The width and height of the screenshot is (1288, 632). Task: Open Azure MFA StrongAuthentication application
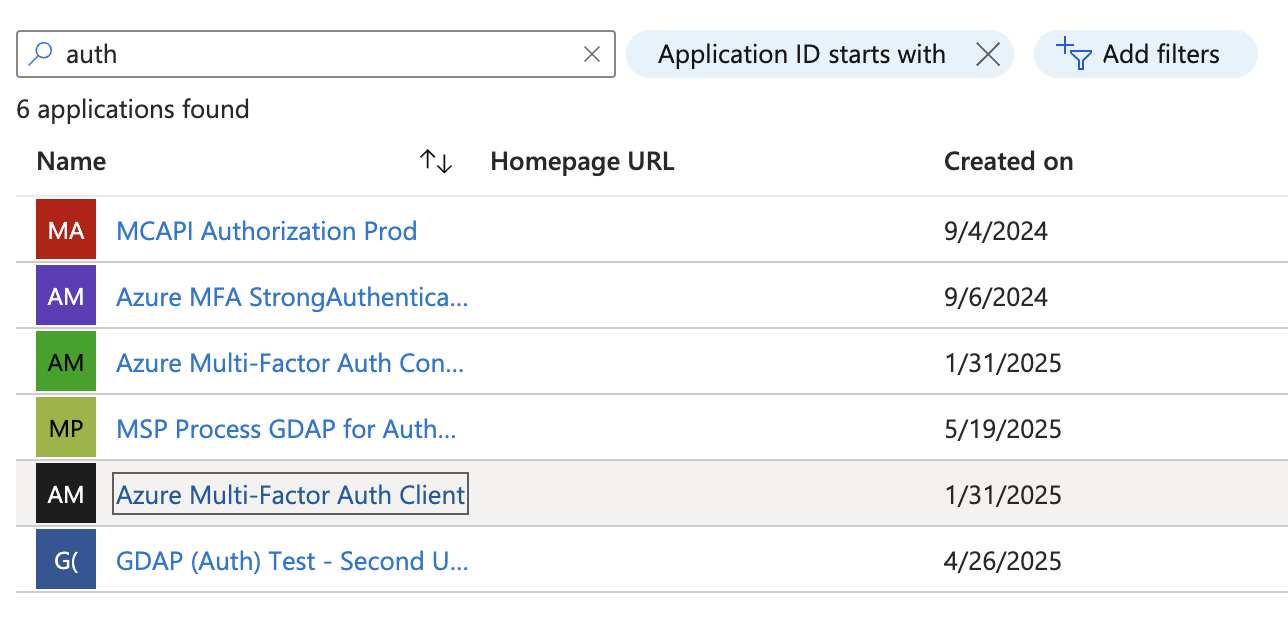click(292, 297)
